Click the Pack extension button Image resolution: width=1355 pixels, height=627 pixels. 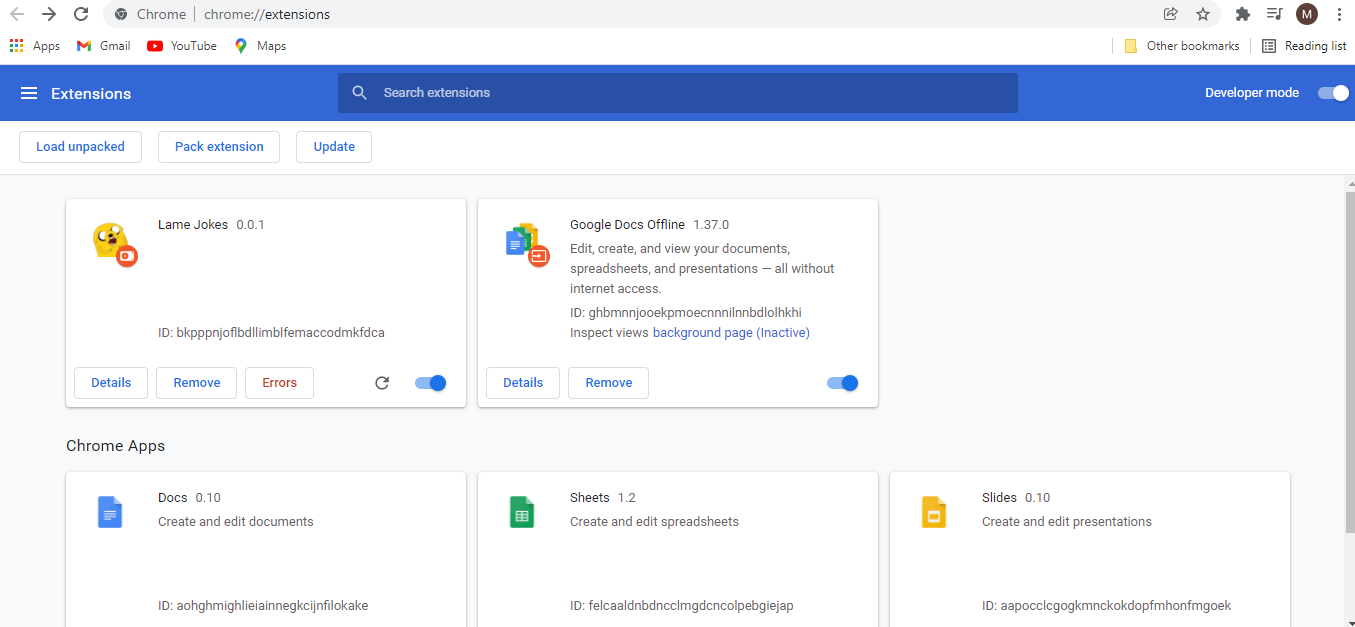pos(219,147)
